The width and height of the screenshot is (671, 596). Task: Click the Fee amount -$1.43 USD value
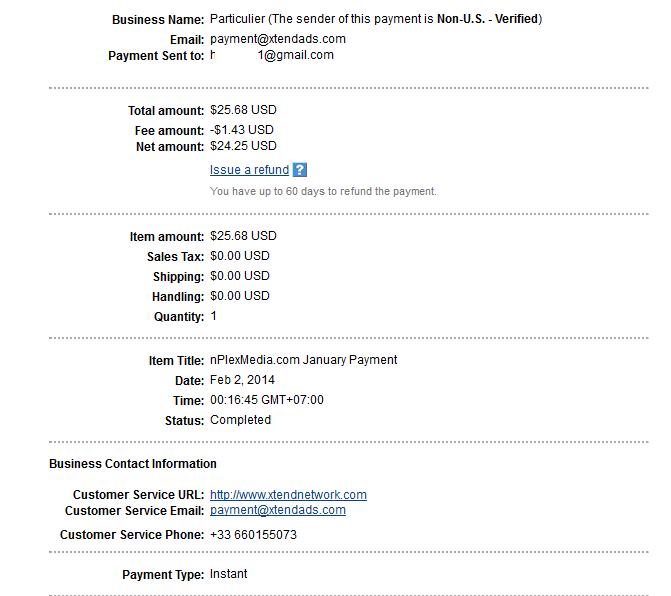(241, 130)
